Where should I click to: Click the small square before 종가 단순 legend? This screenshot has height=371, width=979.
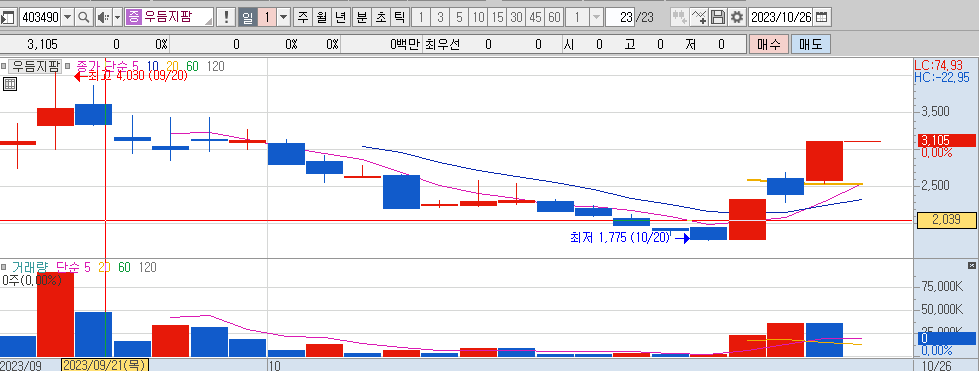[x=68, y=66]
